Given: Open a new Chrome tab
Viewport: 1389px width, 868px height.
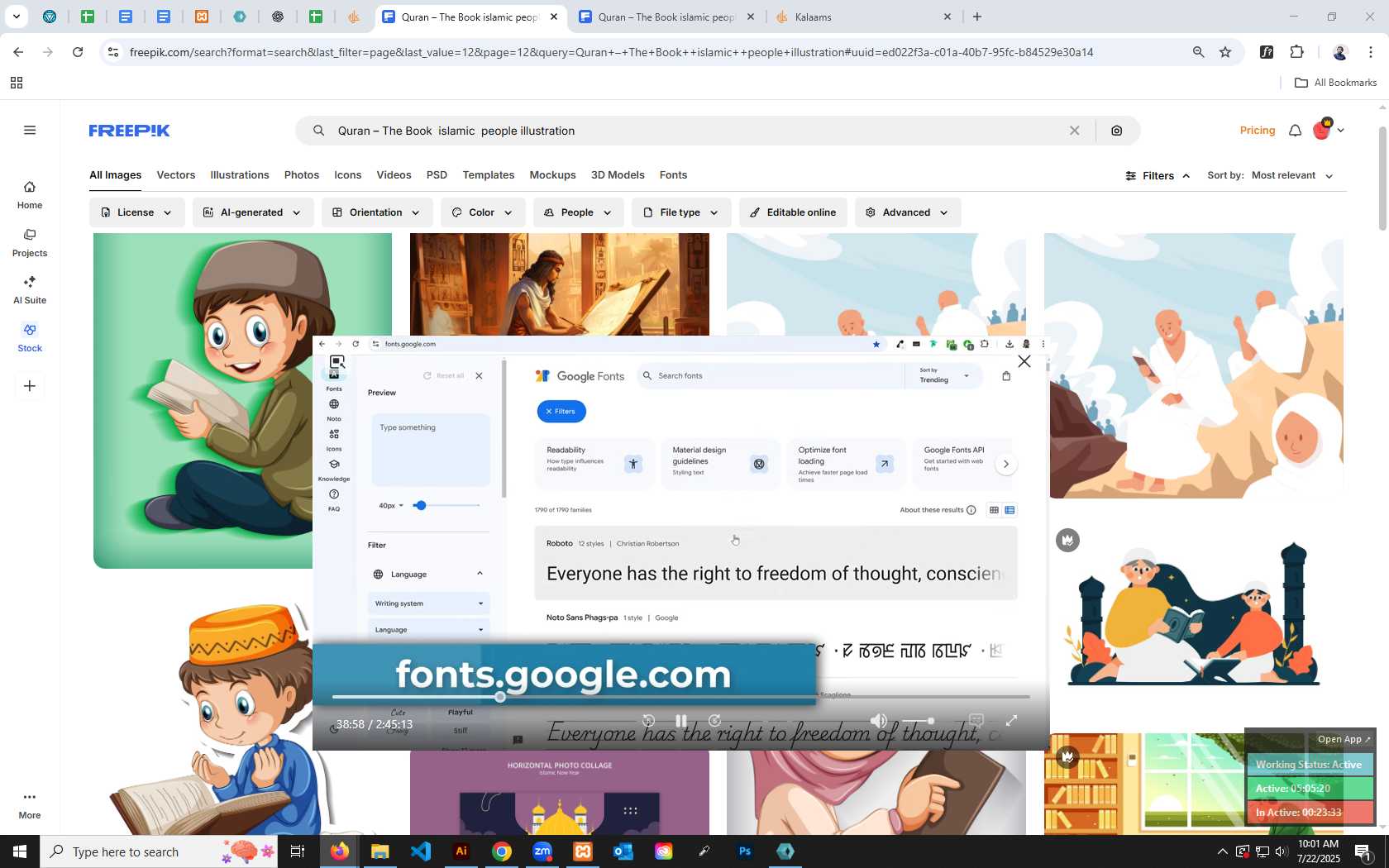Looking at the screenshot, I should point(977,17).
